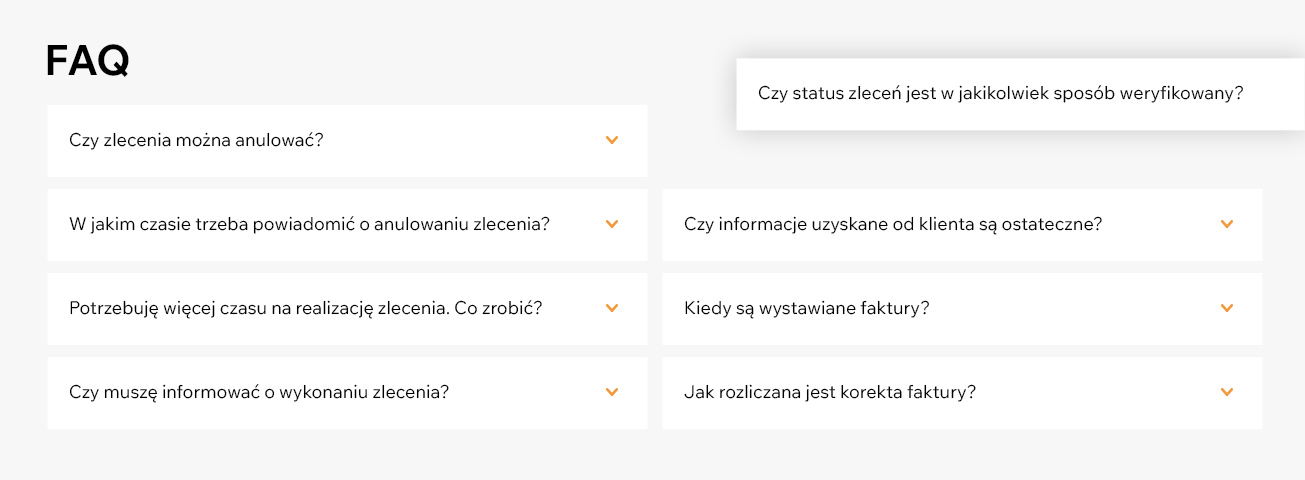Open the "Kiedy są wystawiane faktury?" question text

pos(807,308)
